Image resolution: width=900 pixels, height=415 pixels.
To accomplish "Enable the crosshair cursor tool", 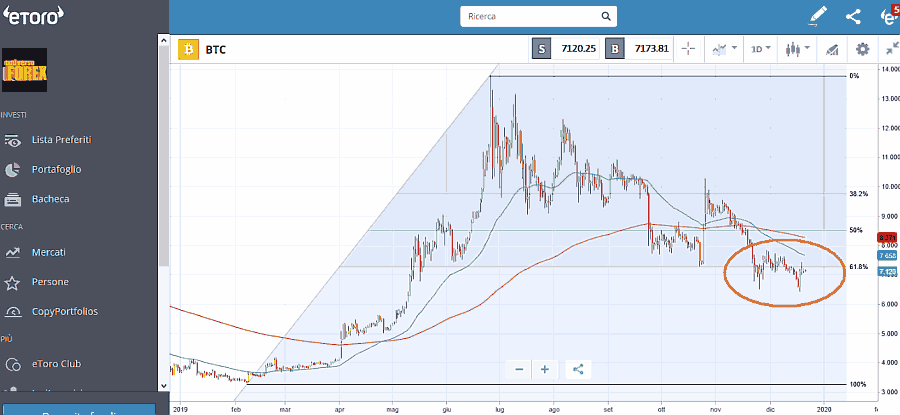I will point(688,48).
